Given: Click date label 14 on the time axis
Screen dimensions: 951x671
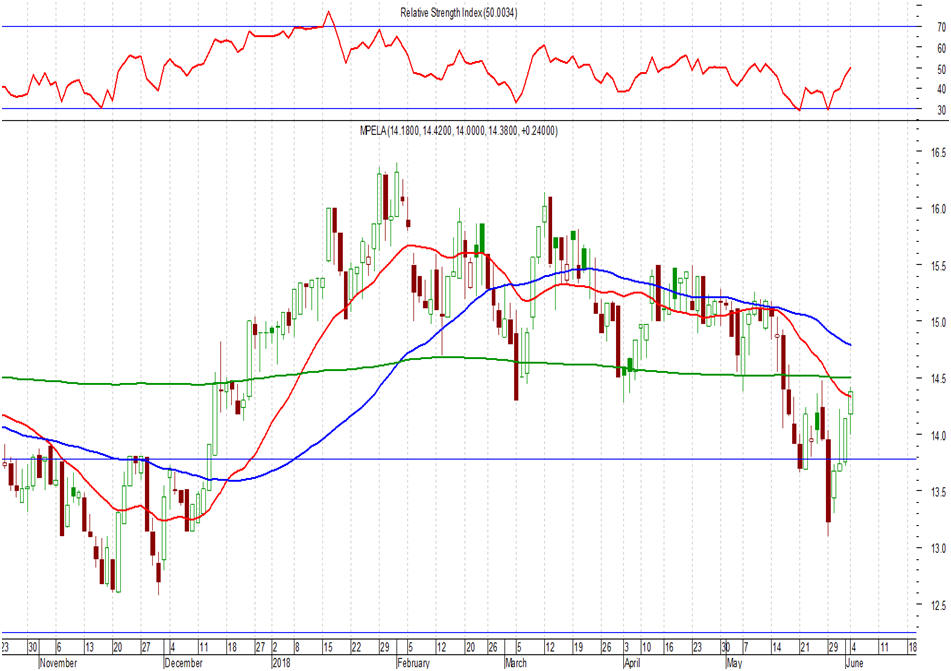Looking at the screenshot, I should pos(776,647).
